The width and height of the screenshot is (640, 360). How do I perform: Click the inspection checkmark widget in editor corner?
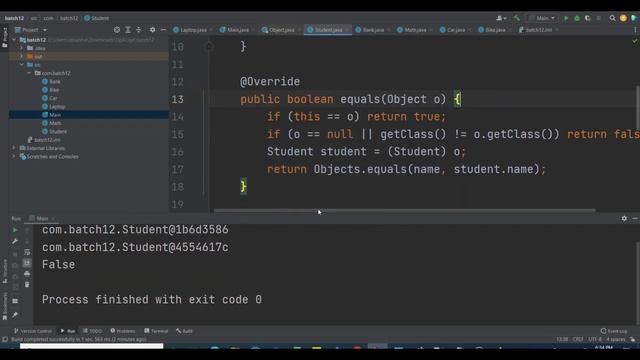tap(635, 41)
